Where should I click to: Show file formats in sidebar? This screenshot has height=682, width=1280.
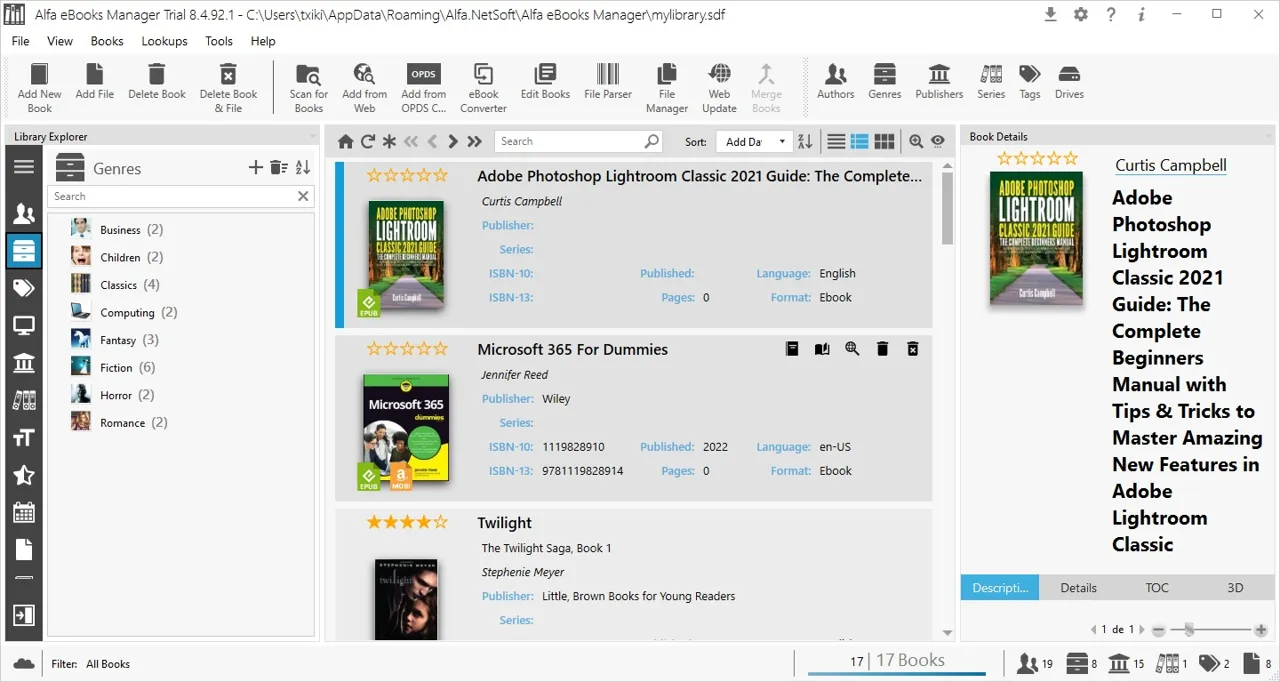pyautogui.click(x=24, y=550)
